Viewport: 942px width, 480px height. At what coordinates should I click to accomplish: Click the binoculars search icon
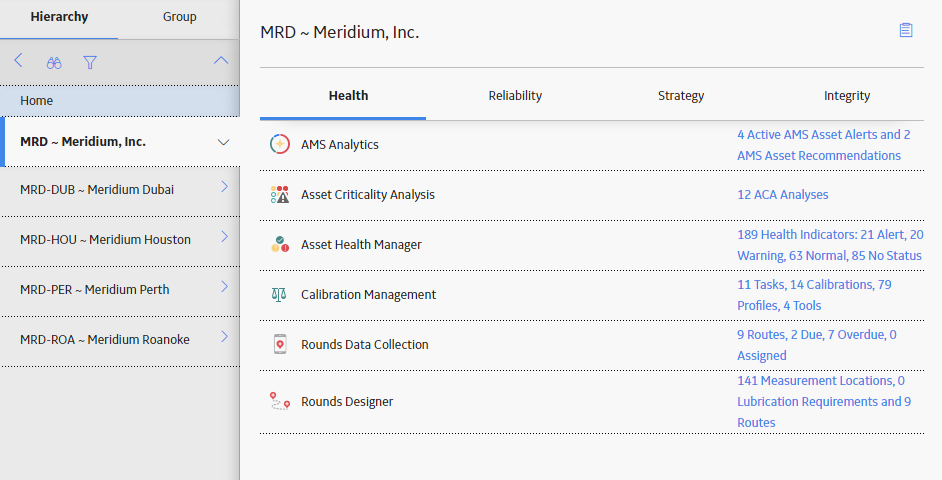54,62
